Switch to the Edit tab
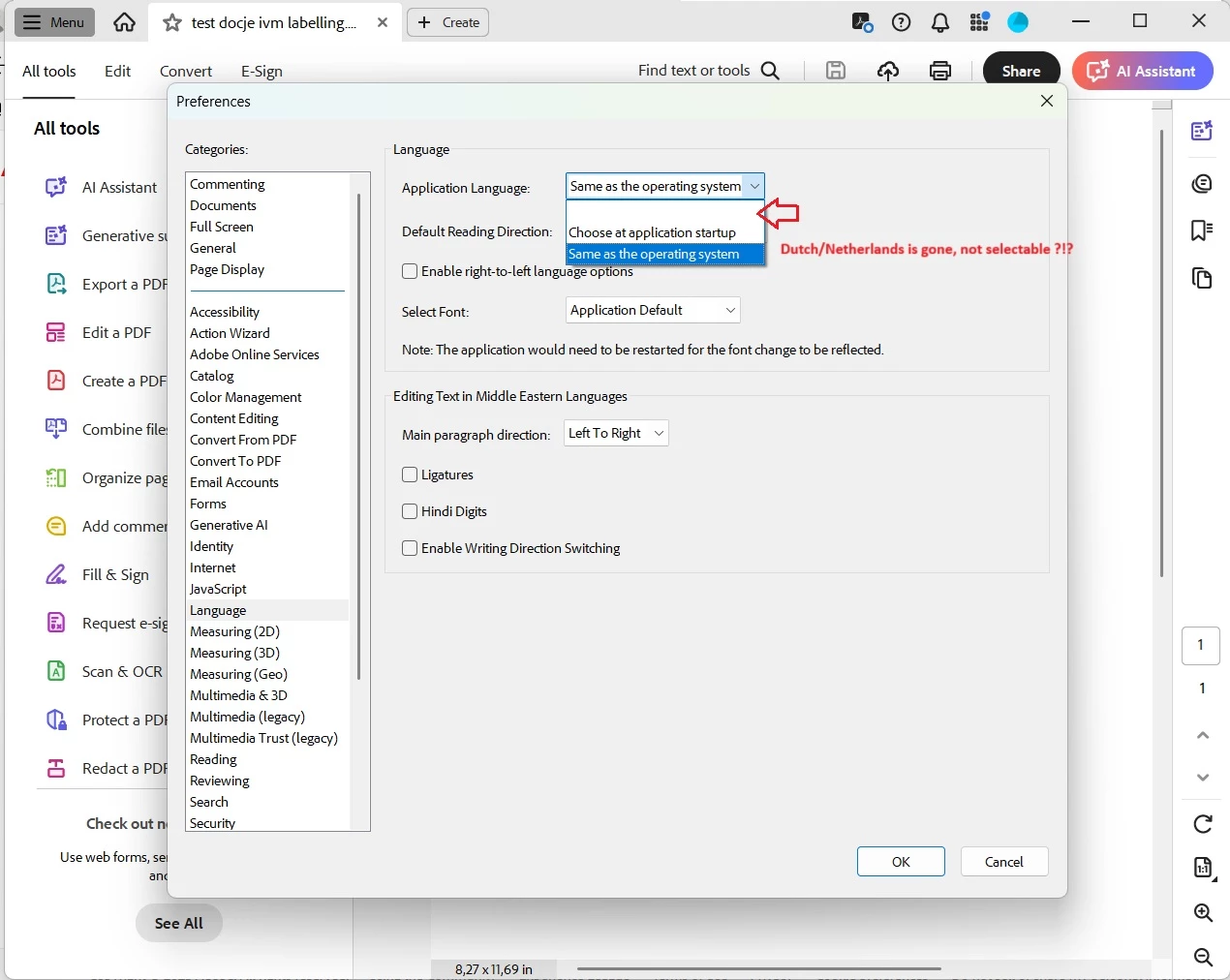 pyautogui.click(x=117, y=71)
